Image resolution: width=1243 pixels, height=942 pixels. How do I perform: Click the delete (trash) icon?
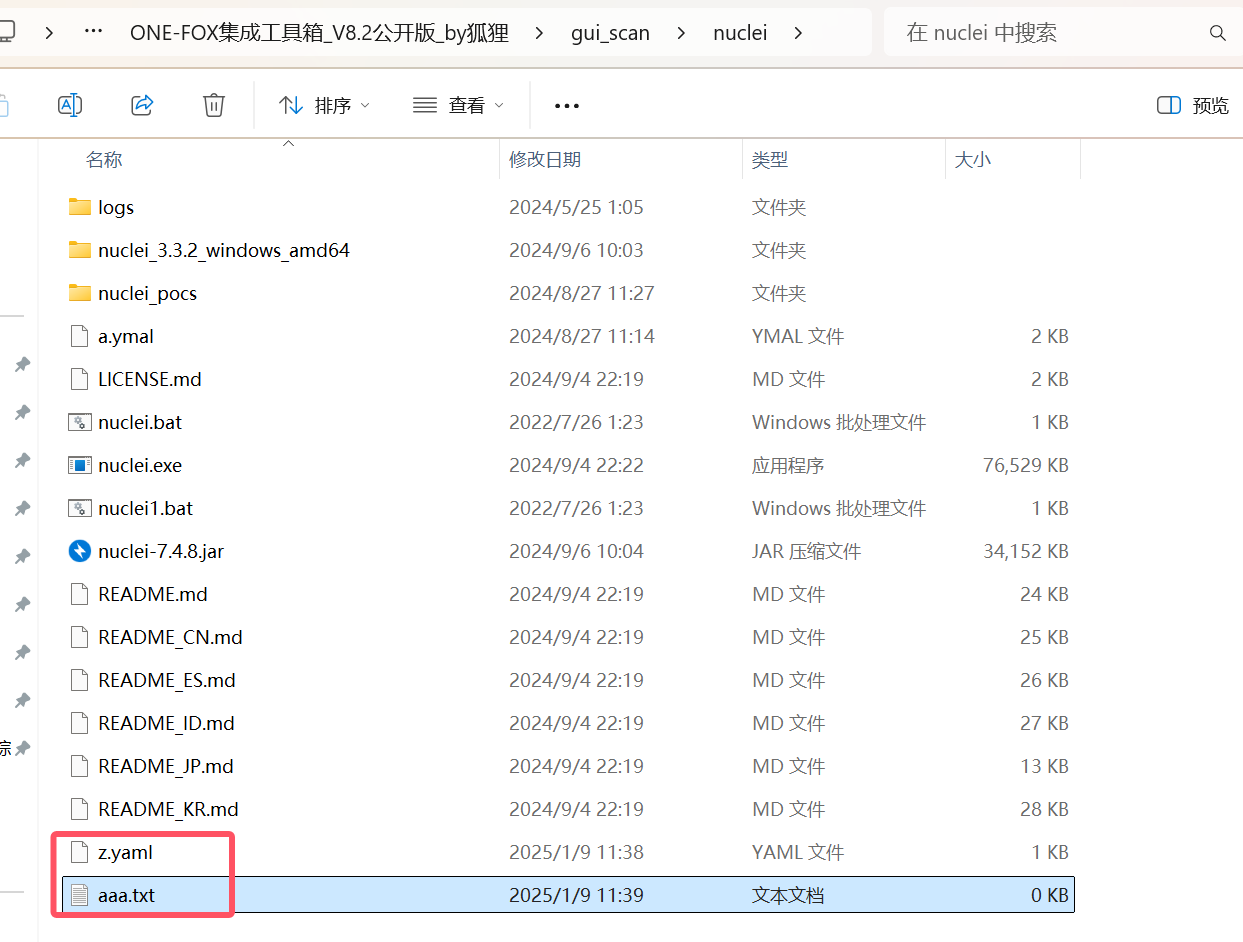[213, 104]
